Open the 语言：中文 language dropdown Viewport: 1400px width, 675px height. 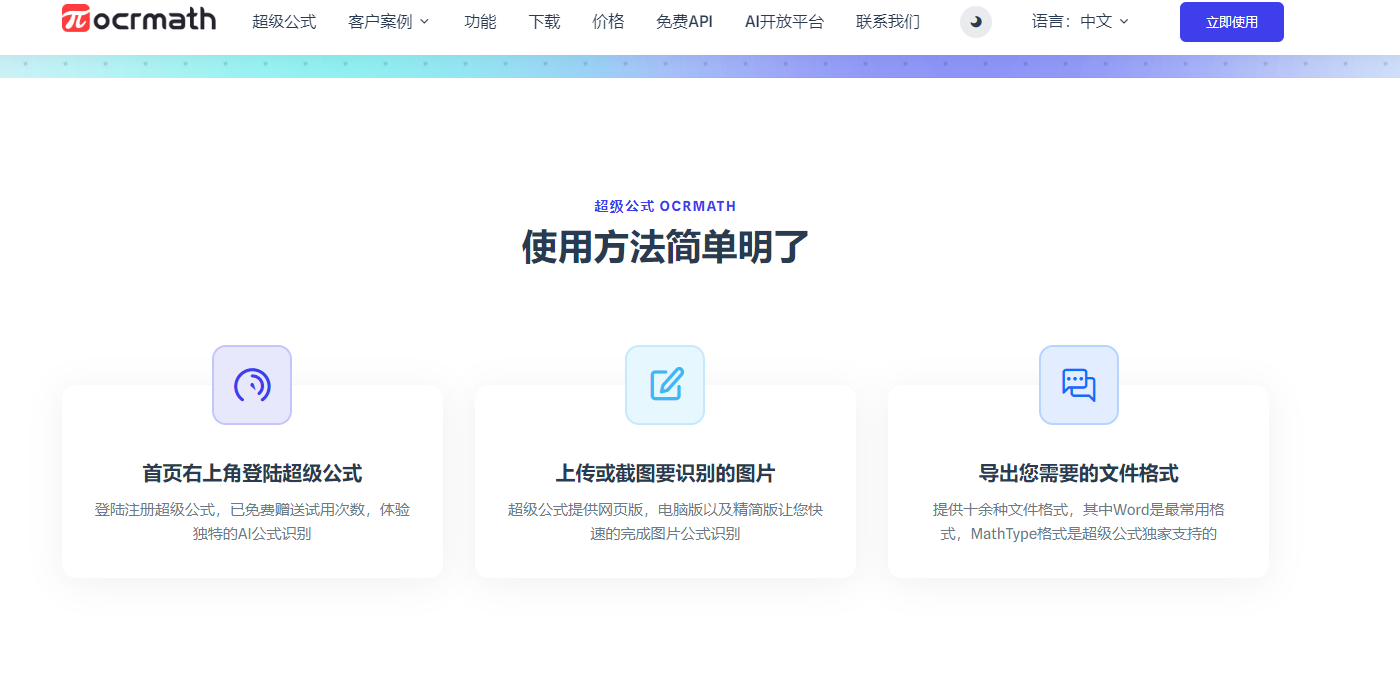[x=1080, y=21]
